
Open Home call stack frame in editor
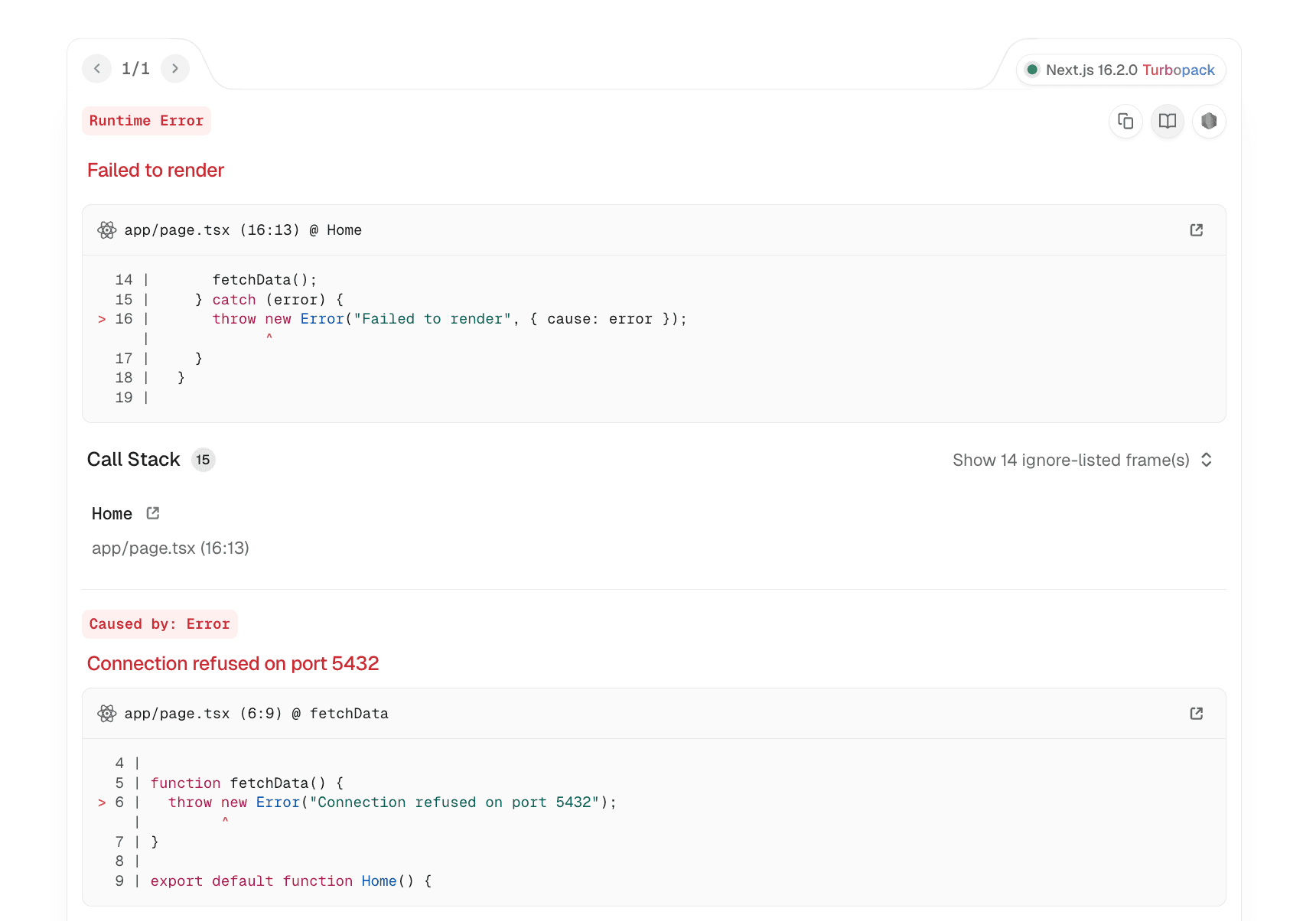153,513
